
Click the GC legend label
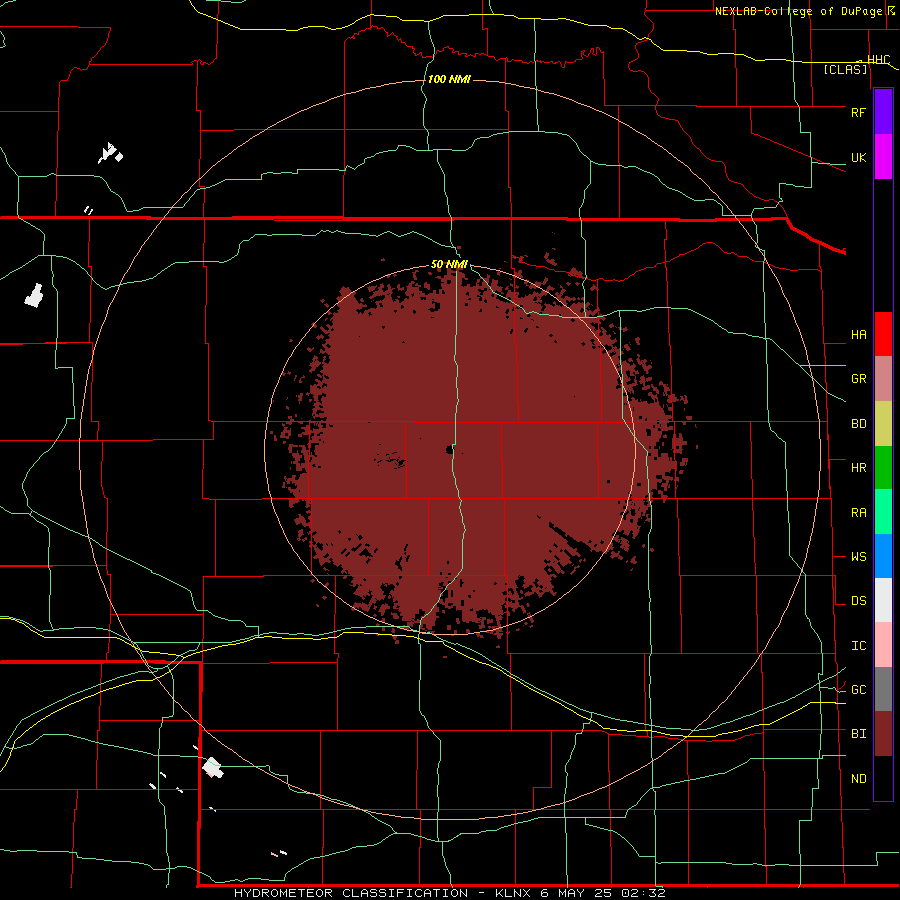coord(858,689)
